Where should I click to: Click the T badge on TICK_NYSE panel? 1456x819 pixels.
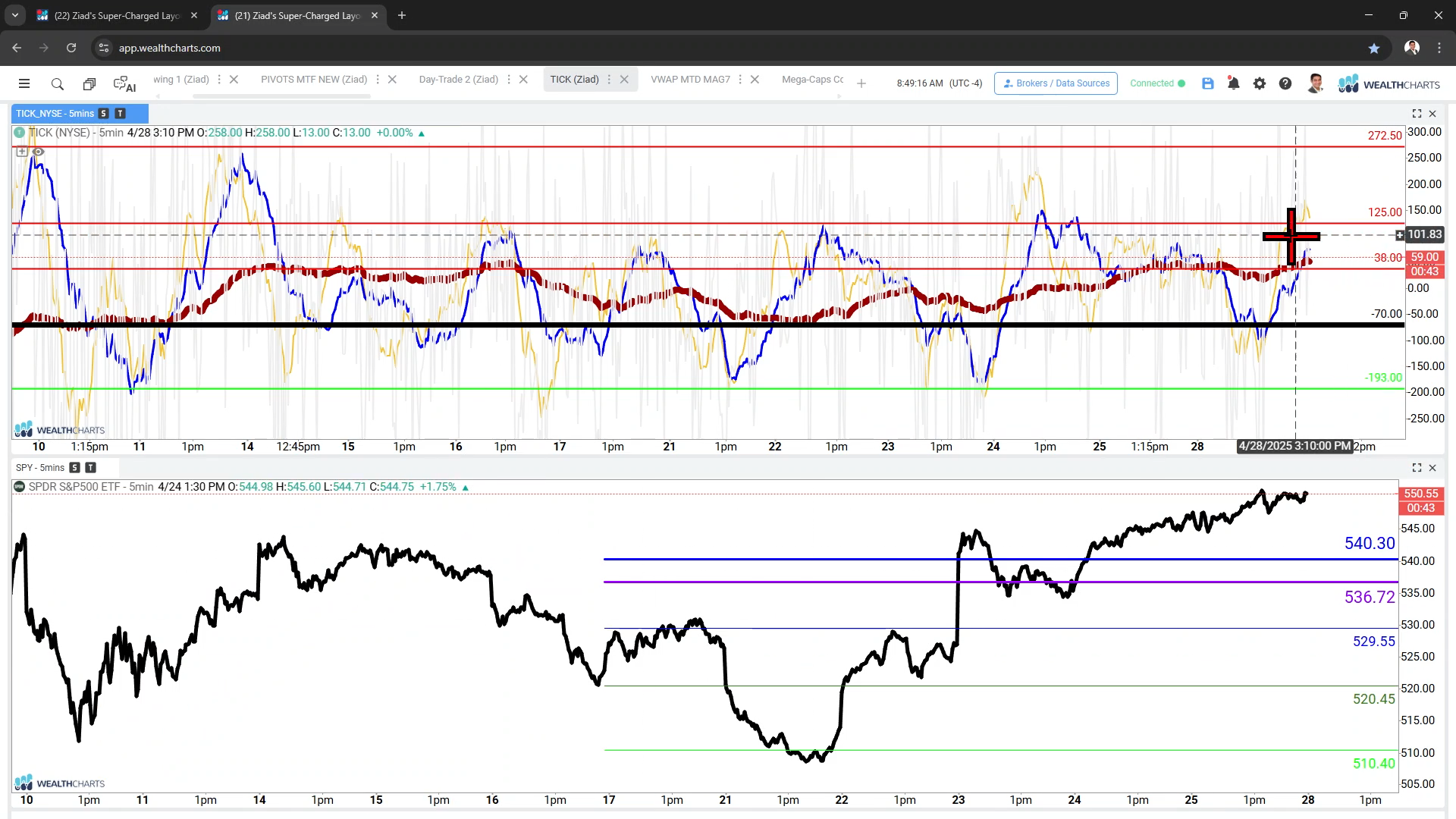pos(120,114)
